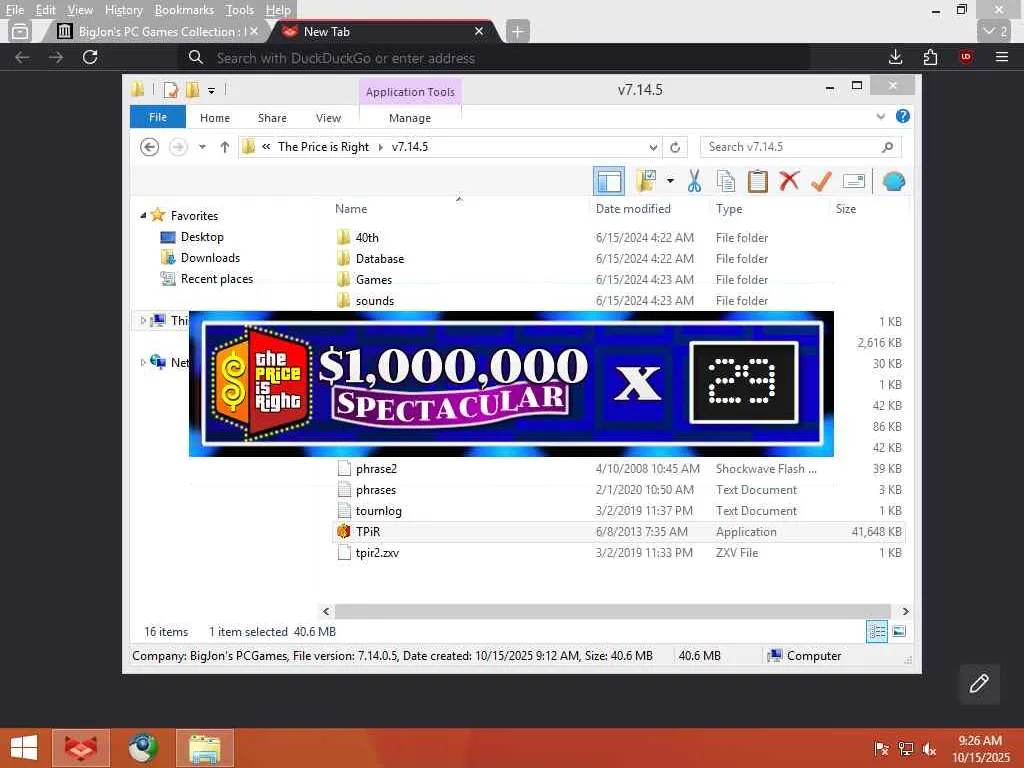Open Downloads in Favorites
Screen dimensions: 1024x768
(210, 258)
